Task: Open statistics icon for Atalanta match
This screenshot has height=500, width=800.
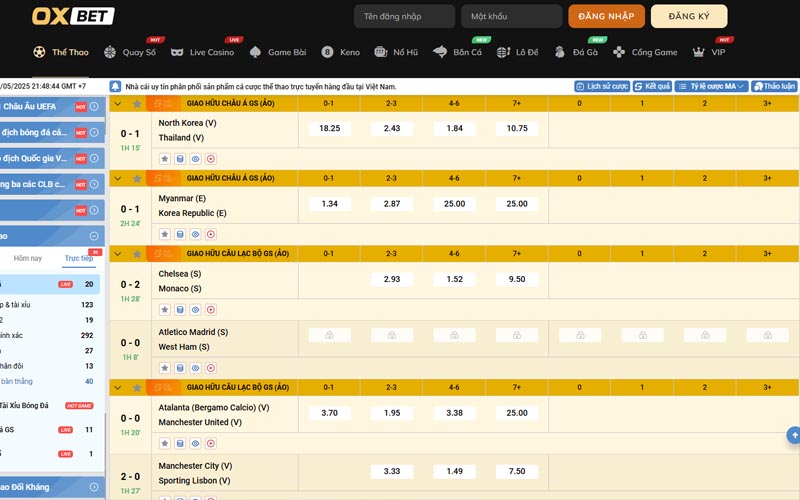Action: point(180,443)
